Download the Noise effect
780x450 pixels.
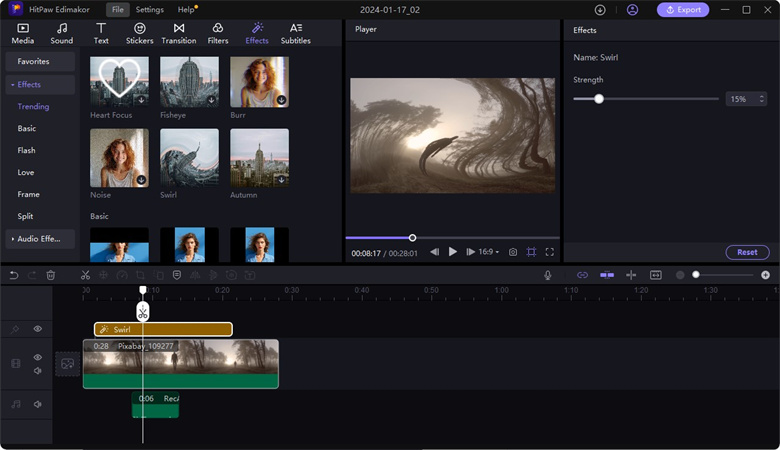[141, 180]
